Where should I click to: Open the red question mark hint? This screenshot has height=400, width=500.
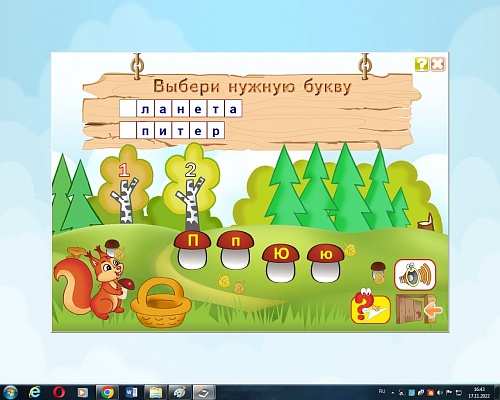tap(370, 307)
